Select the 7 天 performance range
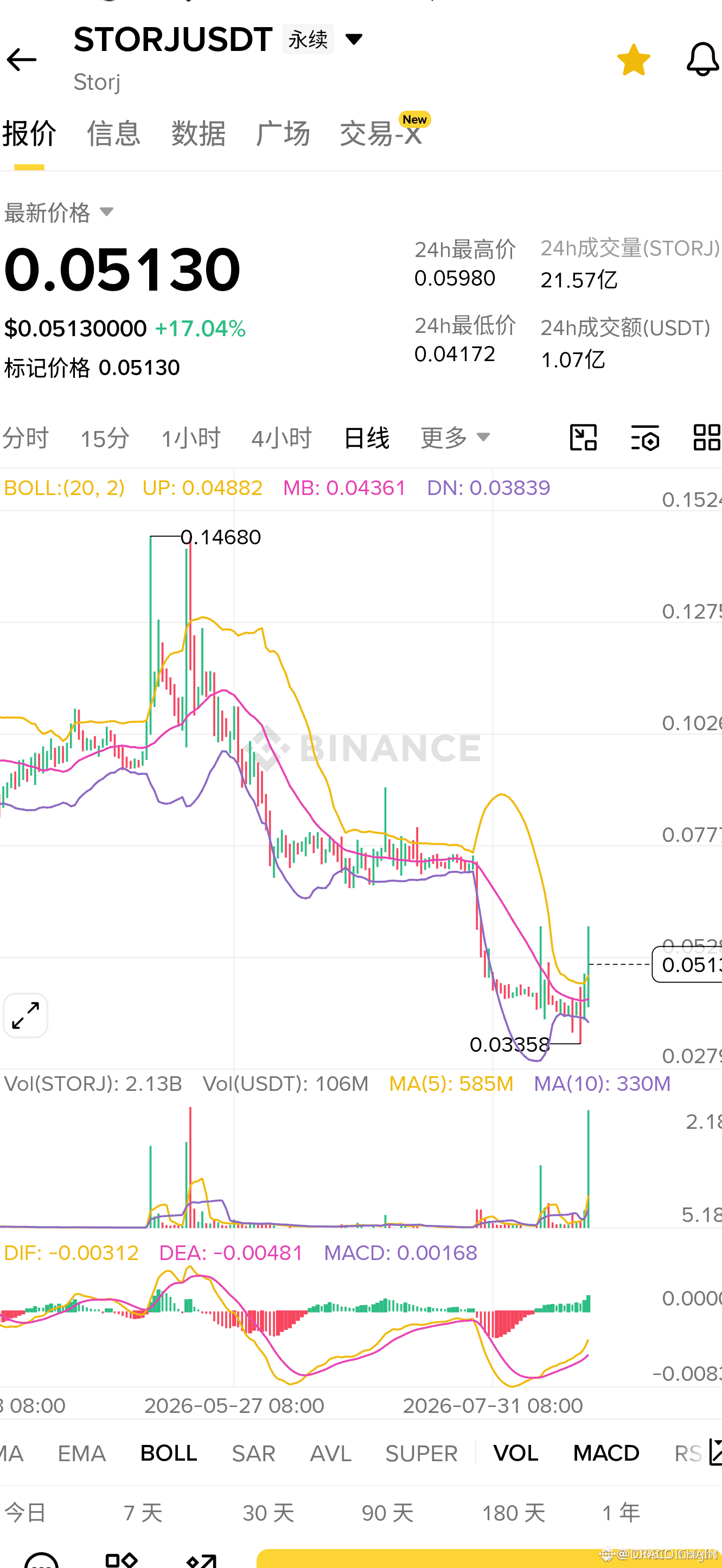This screenshot has height=1568, width=722. click(x=143, y=1513)
